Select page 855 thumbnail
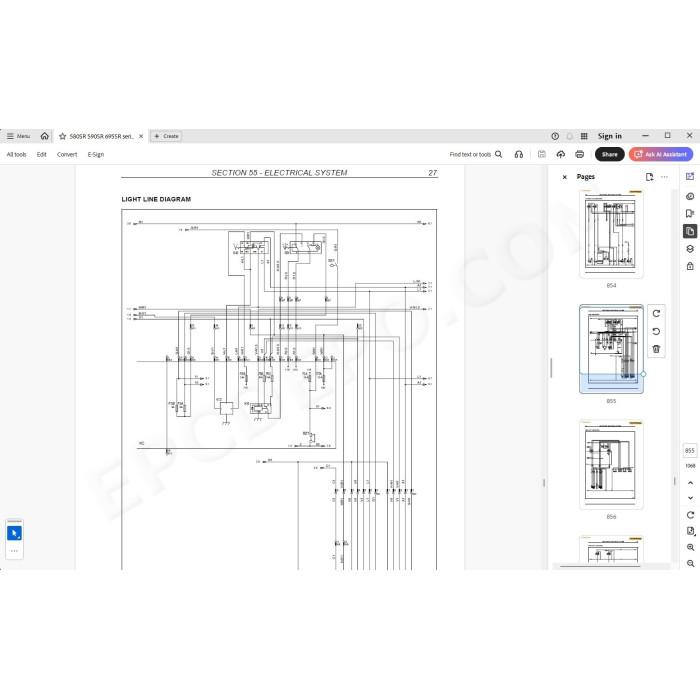The width and height of the screenshot is (700, 700). (611, 350)
